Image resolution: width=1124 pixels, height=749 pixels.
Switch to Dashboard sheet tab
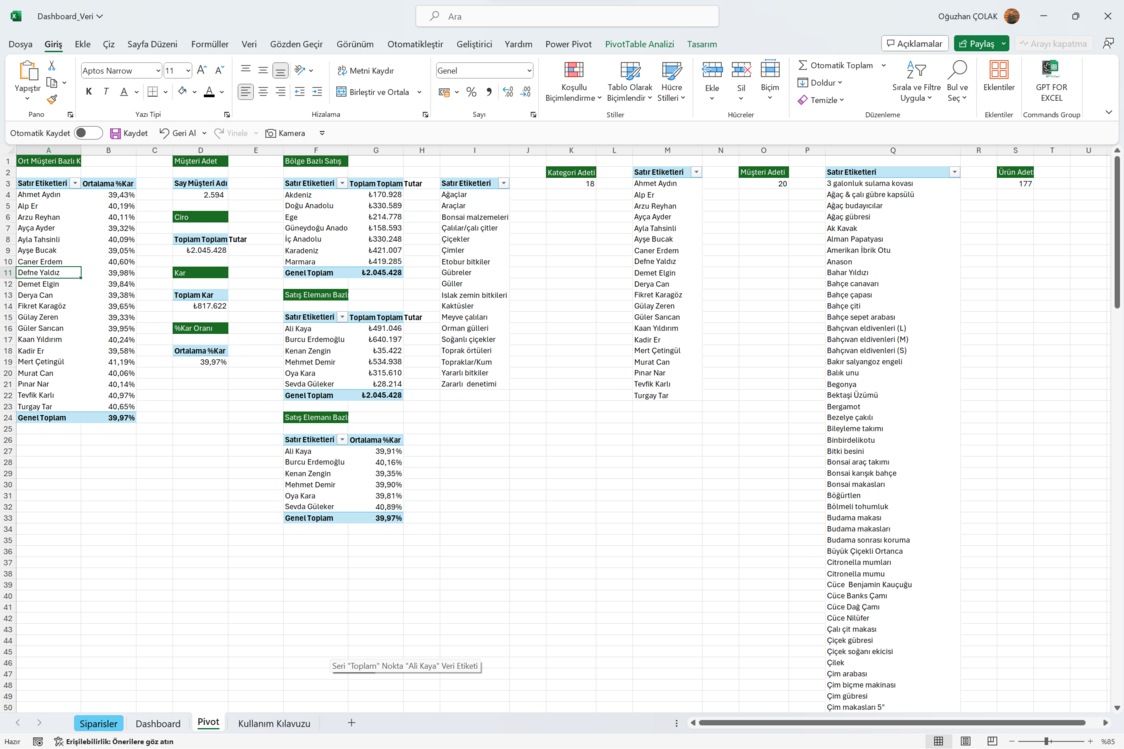(158, 723)
